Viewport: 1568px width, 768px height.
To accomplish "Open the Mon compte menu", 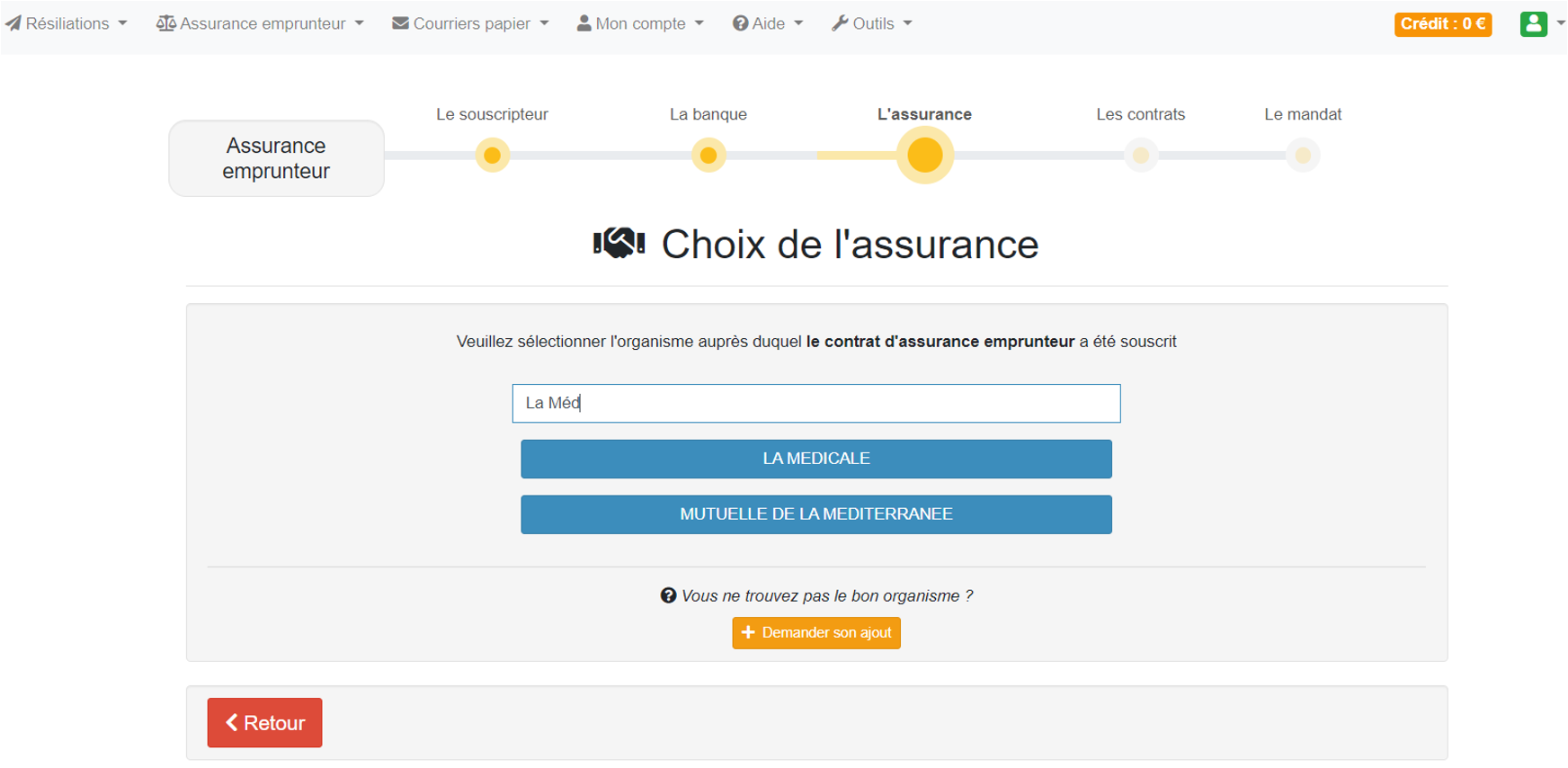I will [x=640, y=23].
